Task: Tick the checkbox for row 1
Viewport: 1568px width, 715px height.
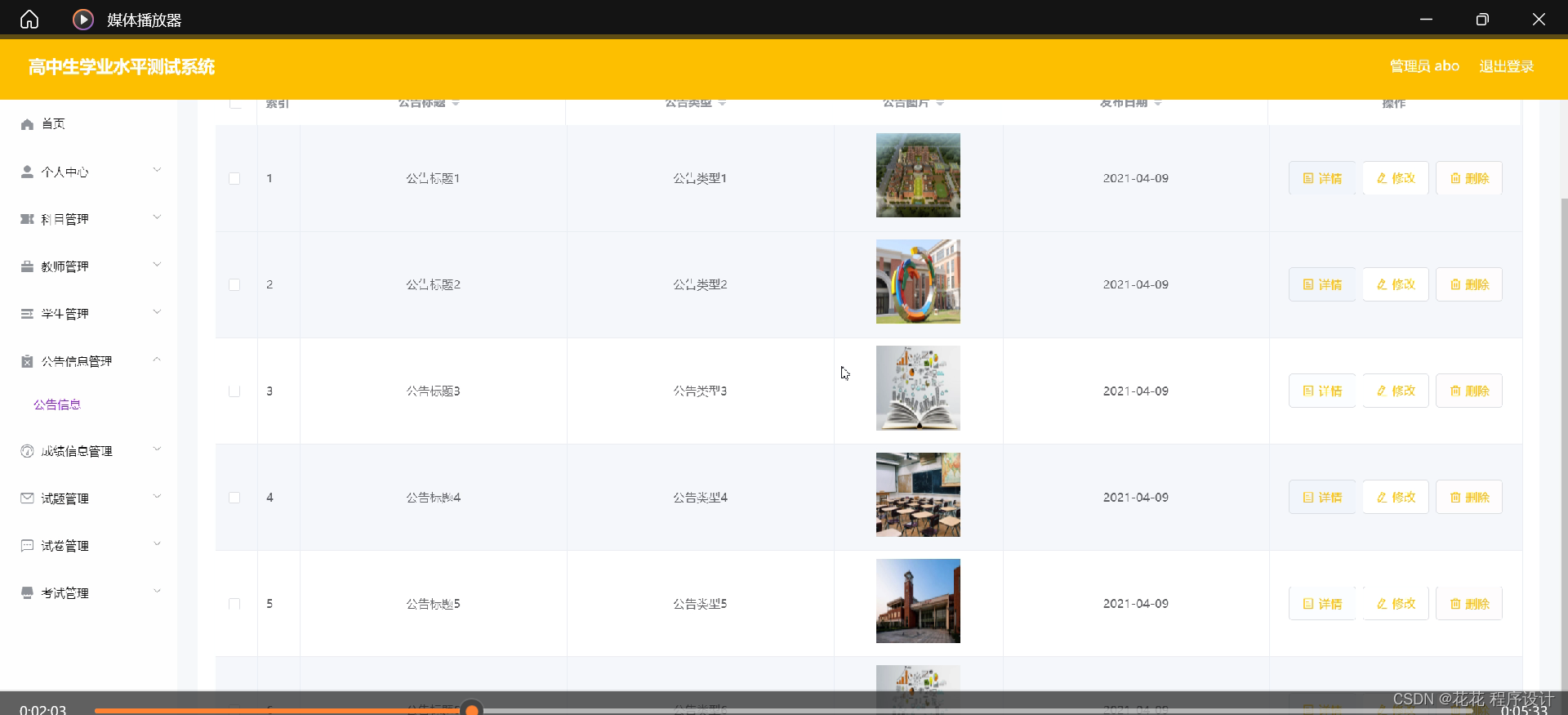Action: tap(234, 178)
